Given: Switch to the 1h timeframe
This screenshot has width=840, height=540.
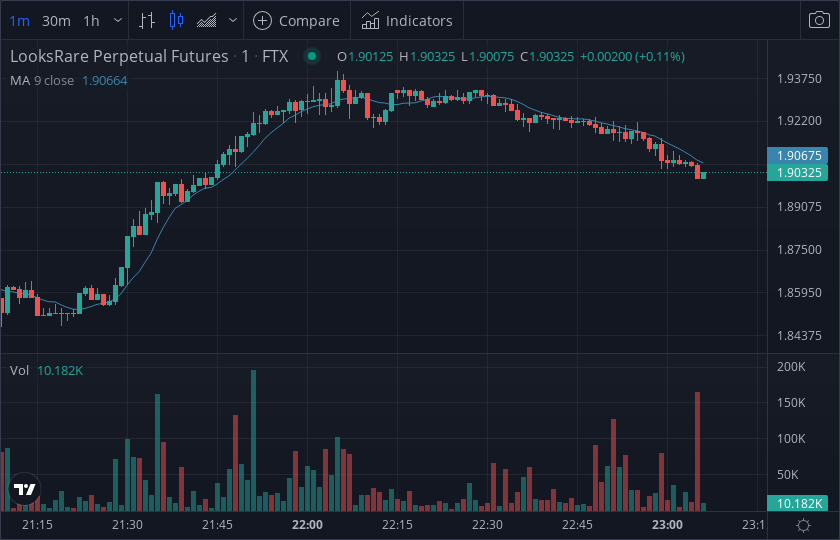Looking at the screenshot, I should 92,21.
